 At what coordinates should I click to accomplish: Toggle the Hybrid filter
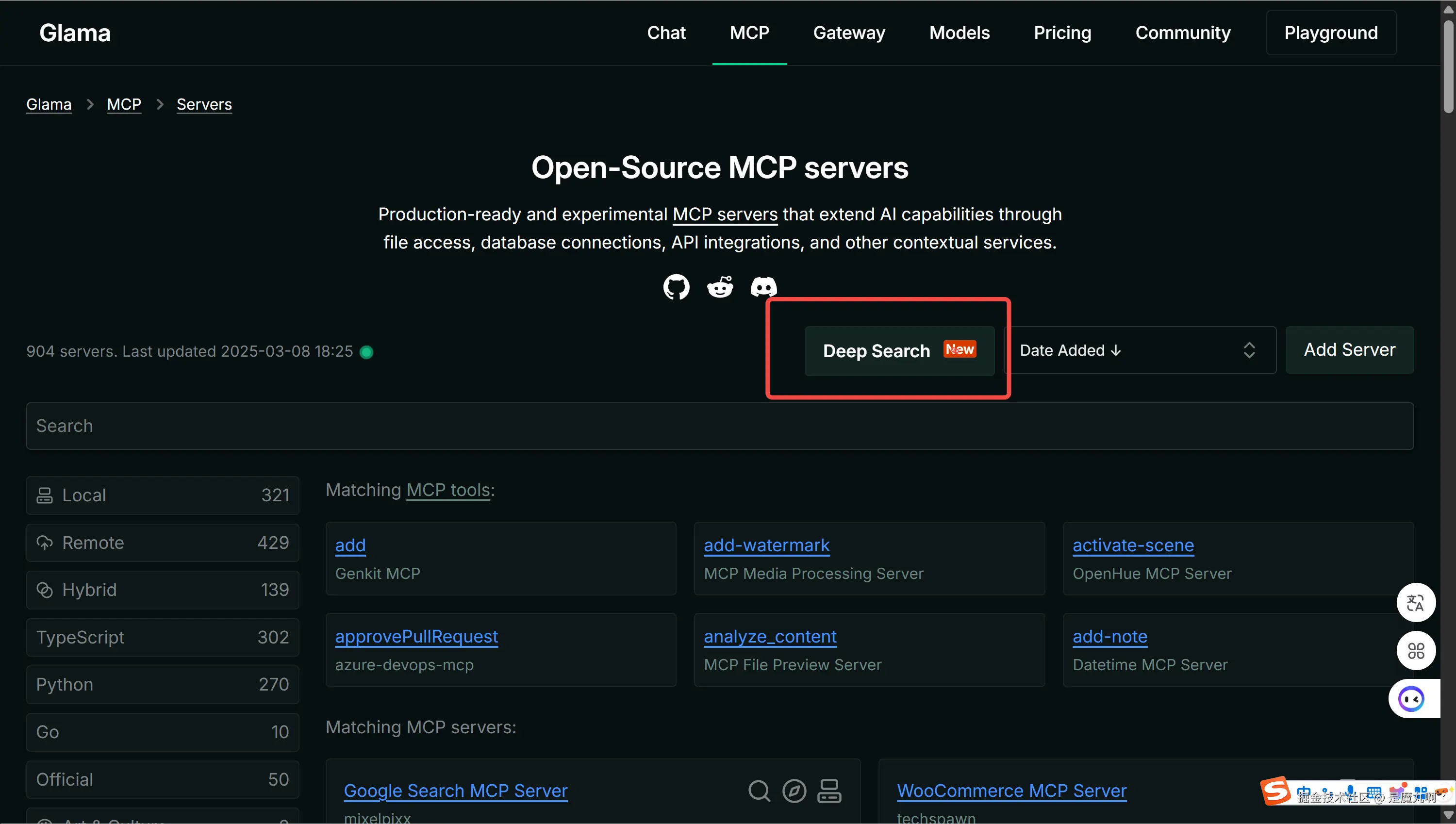click(x=163, y=590)
